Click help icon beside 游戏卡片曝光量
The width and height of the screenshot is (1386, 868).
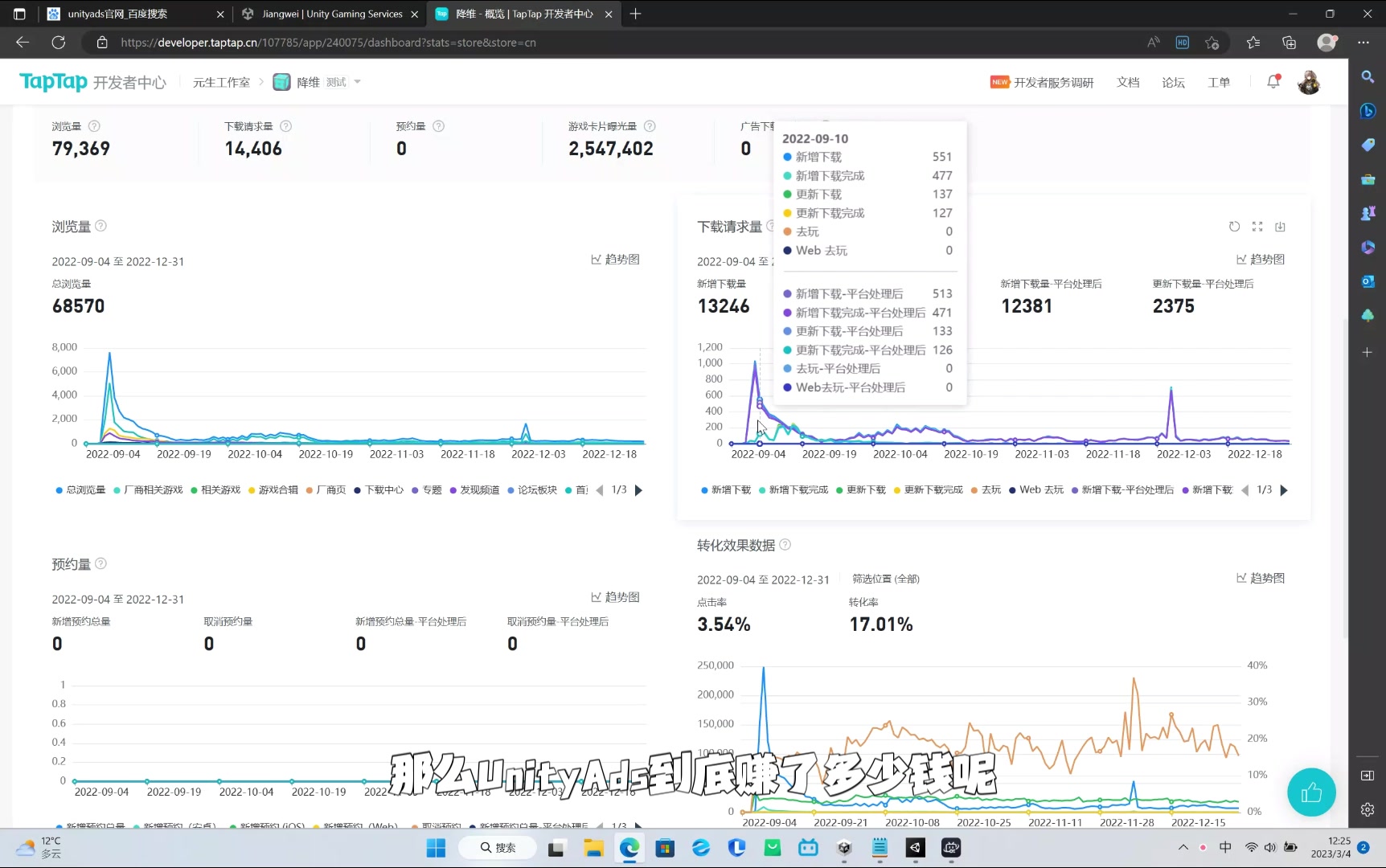point(650,126)
